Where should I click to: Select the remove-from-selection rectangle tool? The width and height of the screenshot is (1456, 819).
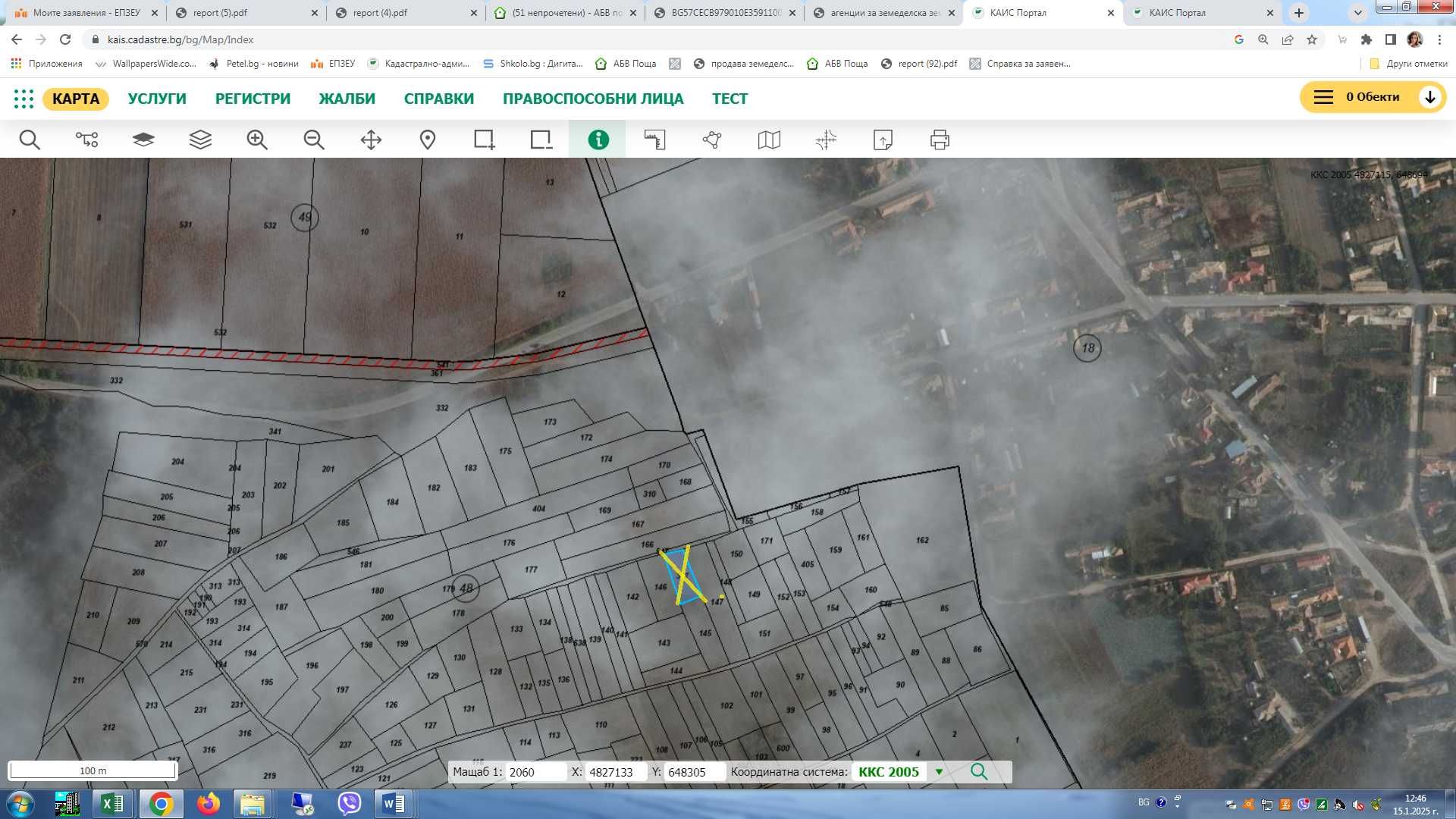click(541, 140)
